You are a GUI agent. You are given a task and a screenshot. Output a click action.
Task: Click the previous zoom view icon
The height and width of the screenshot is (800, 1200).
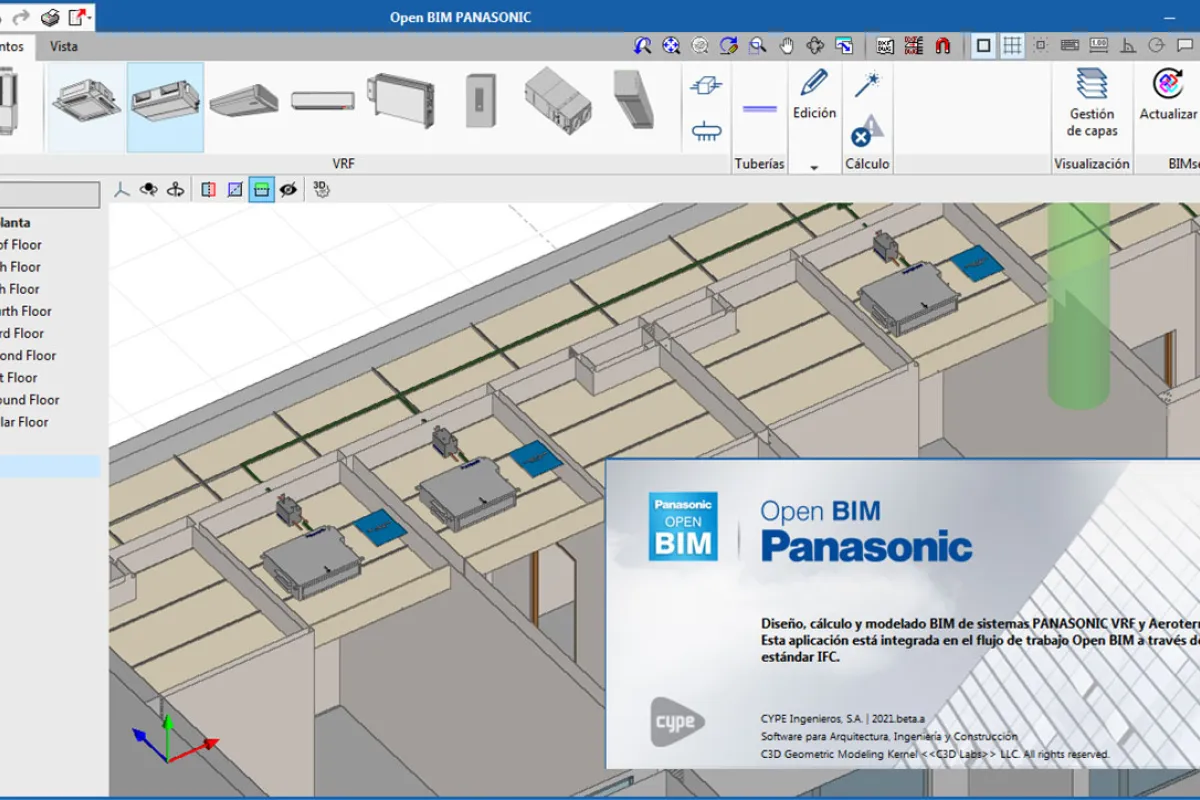[643, 45]
